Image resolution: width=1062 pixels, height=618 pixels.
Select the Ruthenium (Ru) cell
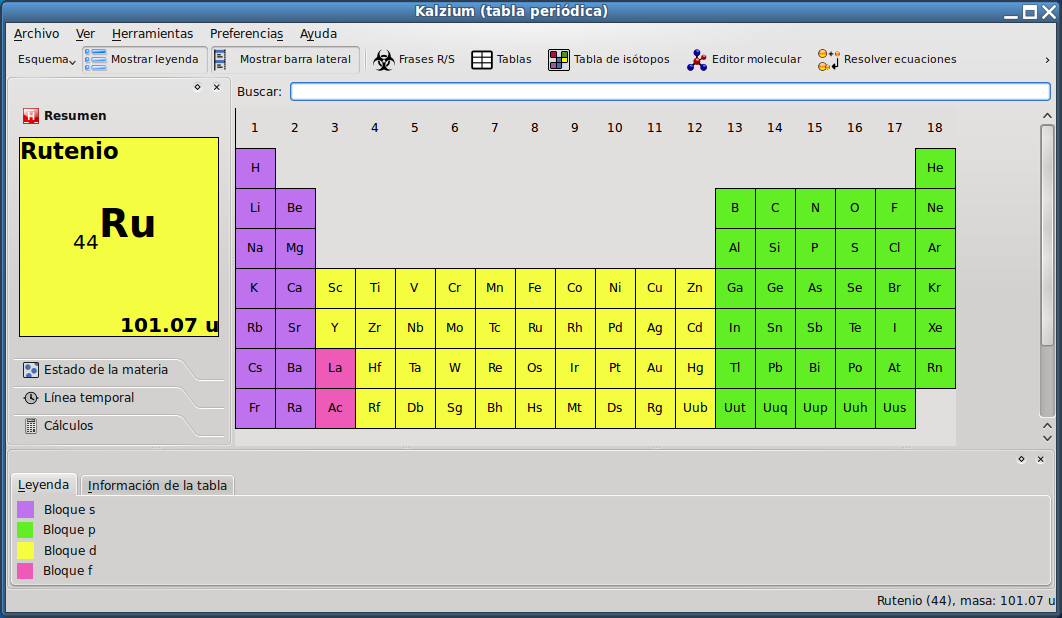[x=535, y=328]
